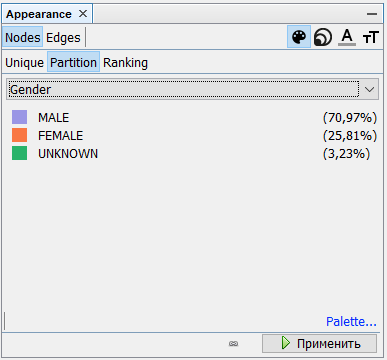Click the 25,81% percentage value
Viewport: 387px width, 360px height.
pos(350,136)
